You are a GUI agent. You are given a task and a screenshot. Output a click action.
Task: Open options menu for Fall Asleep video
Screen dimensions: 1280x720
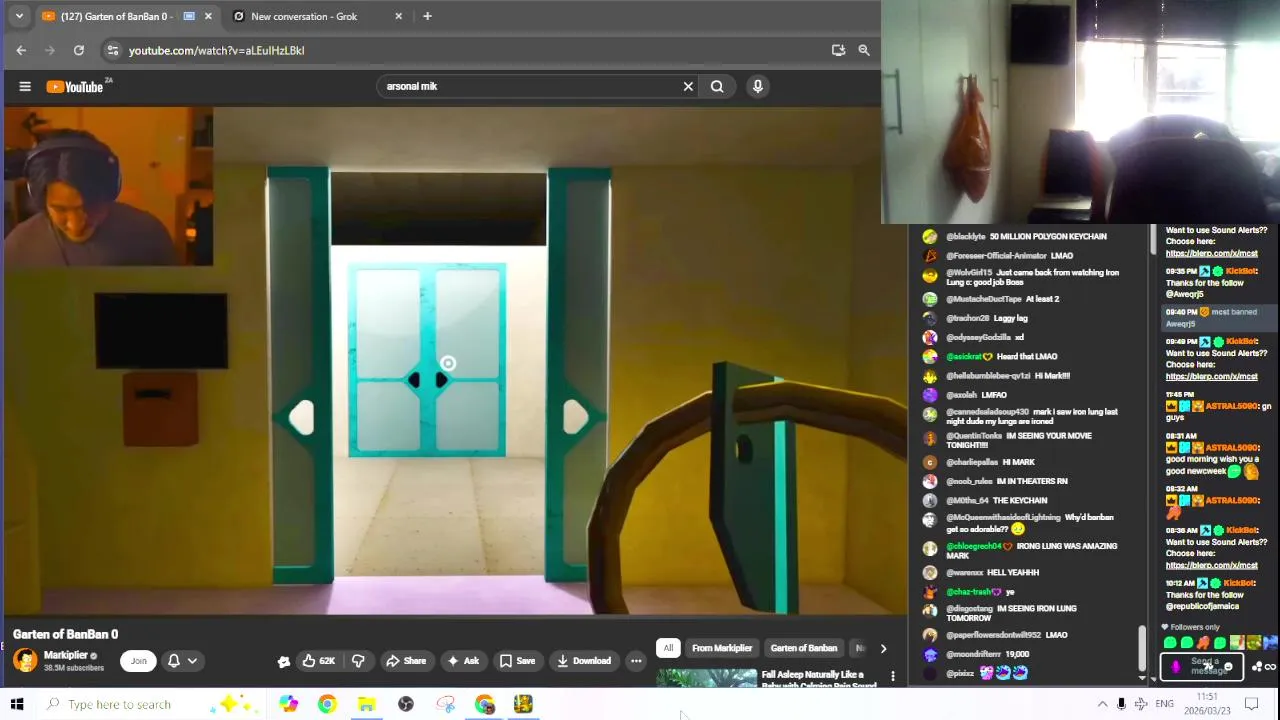[x=893, y=677]
